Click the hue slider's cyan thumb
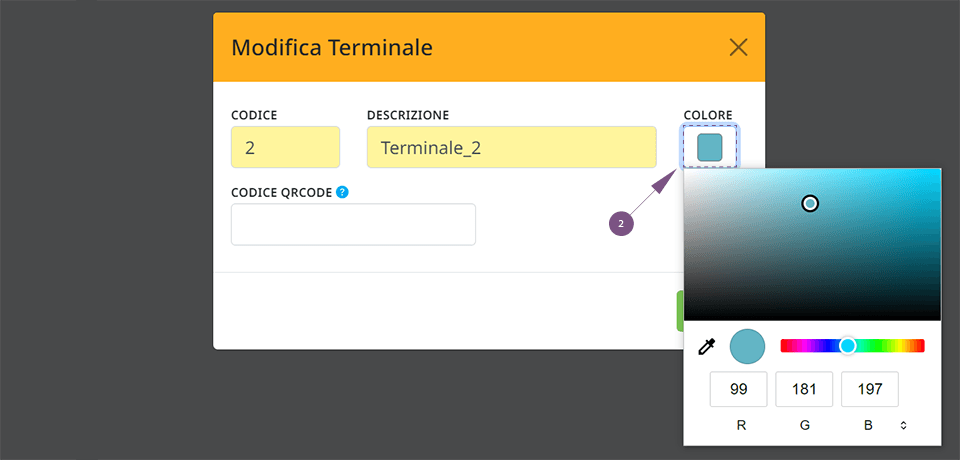 847,346
